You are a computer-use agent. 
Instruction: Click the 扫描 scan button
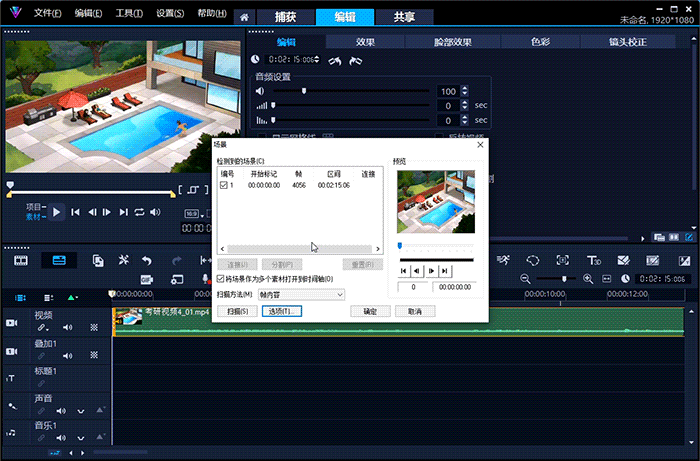tap(237, 311)
